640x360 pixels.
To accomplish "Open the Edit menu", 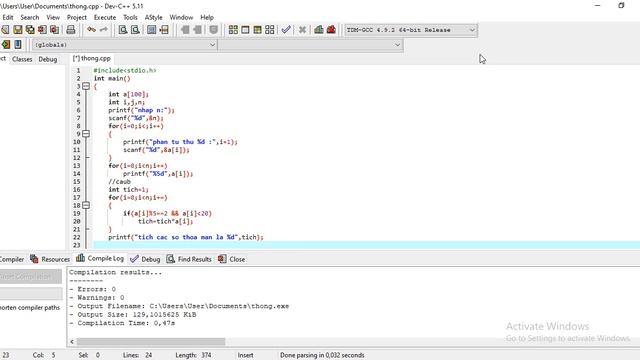I will point(8,18).
